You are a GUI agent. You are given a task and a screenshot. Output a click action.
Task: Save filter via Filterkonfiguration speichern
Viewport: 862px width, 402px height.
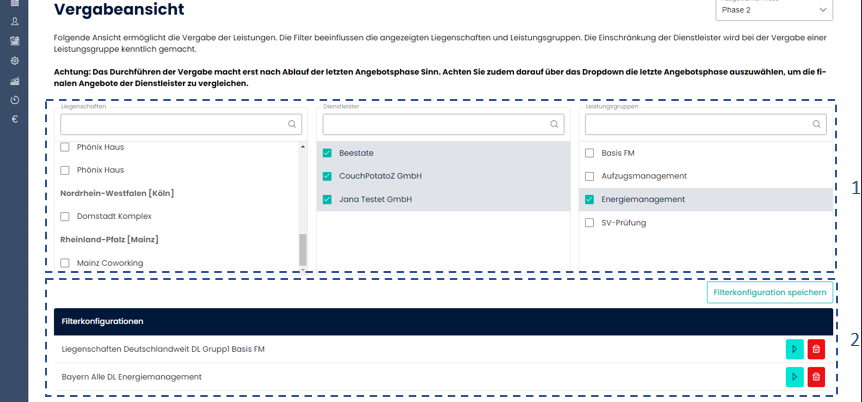(769, 292)
